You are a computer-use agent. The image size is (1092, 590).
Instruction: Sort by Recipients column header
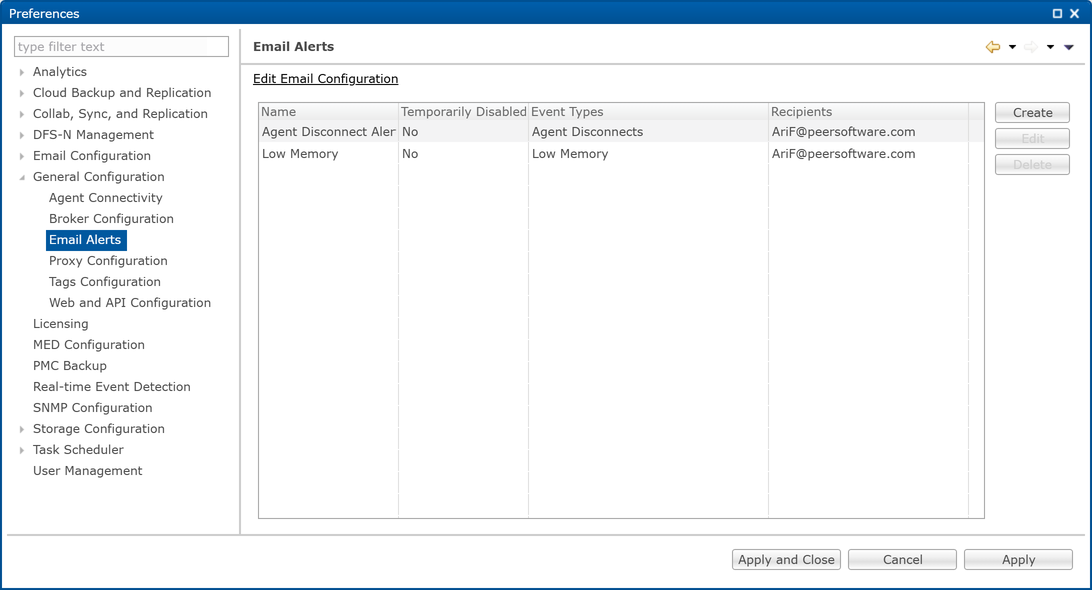click(x=868, y=111)
